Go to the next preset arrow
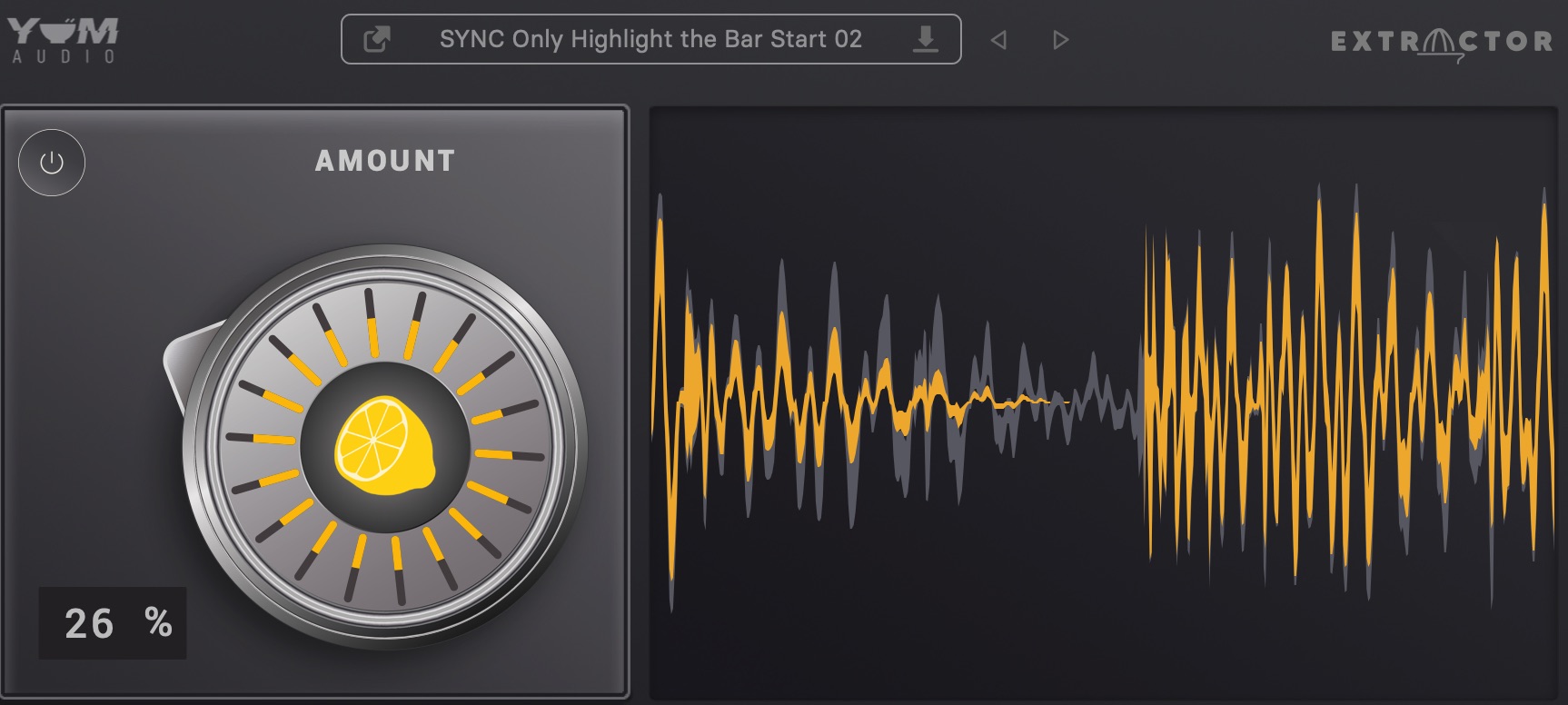The height and width of the screenshot is (705, 1568). 1060,40
